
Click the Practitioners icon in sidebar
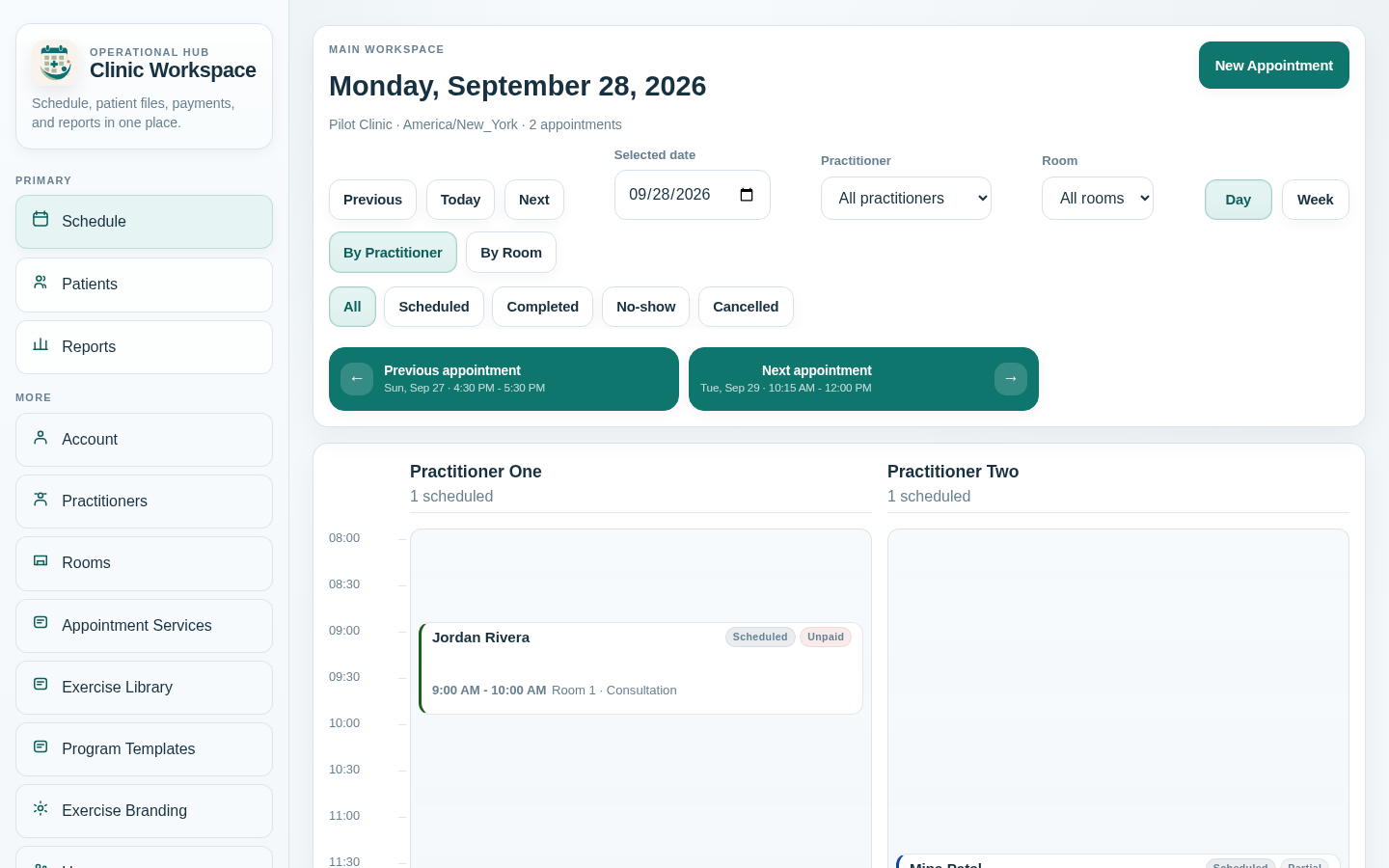tap(41, 499)
